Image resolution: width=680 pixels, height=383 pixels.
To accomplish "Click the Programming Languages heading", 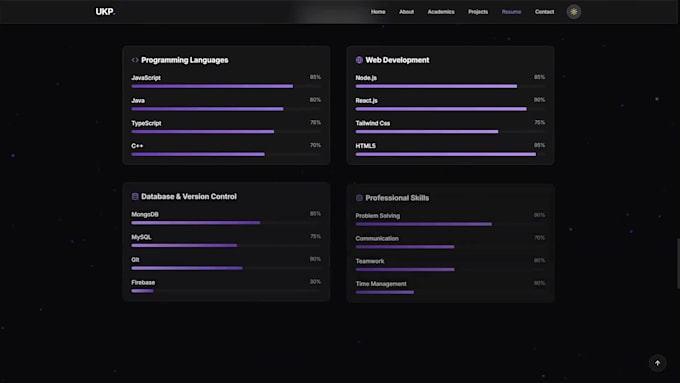I will pos(185,60).
